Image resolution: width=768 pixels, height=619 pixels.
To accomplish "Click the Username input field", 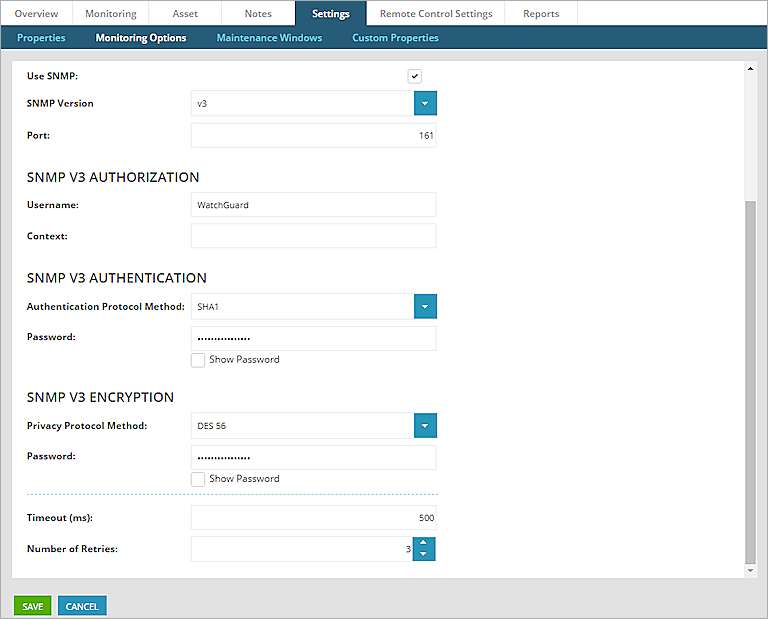I will point(313,205).
